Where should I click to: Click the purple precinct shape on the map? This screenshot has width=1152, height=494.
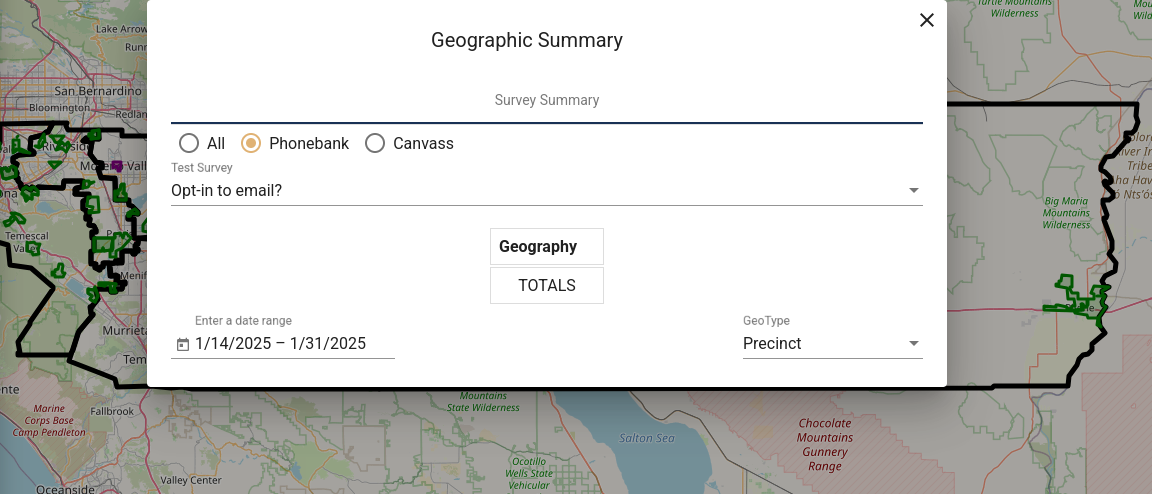[x=116, y=166]
